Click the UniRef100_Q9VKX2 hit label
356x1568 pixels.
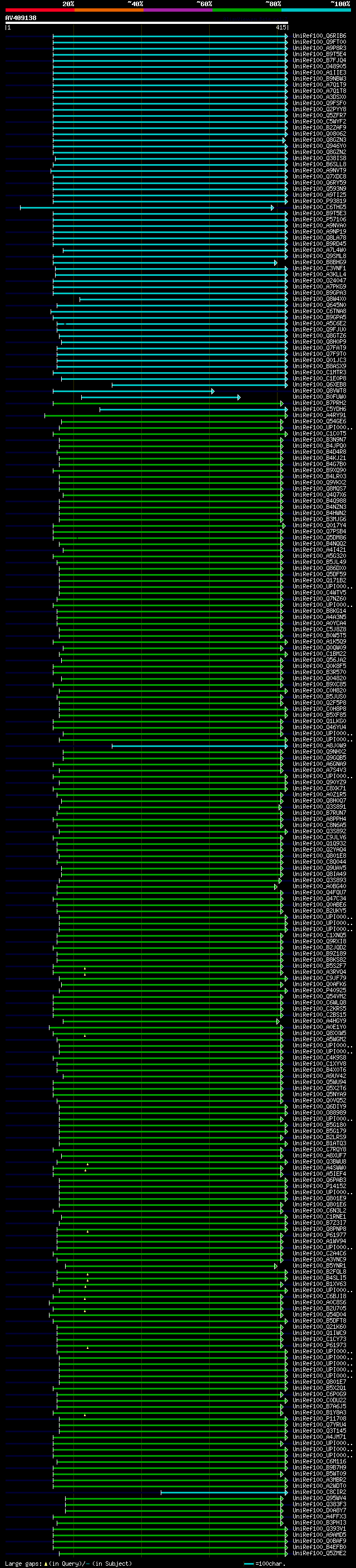tap(319, 483)
